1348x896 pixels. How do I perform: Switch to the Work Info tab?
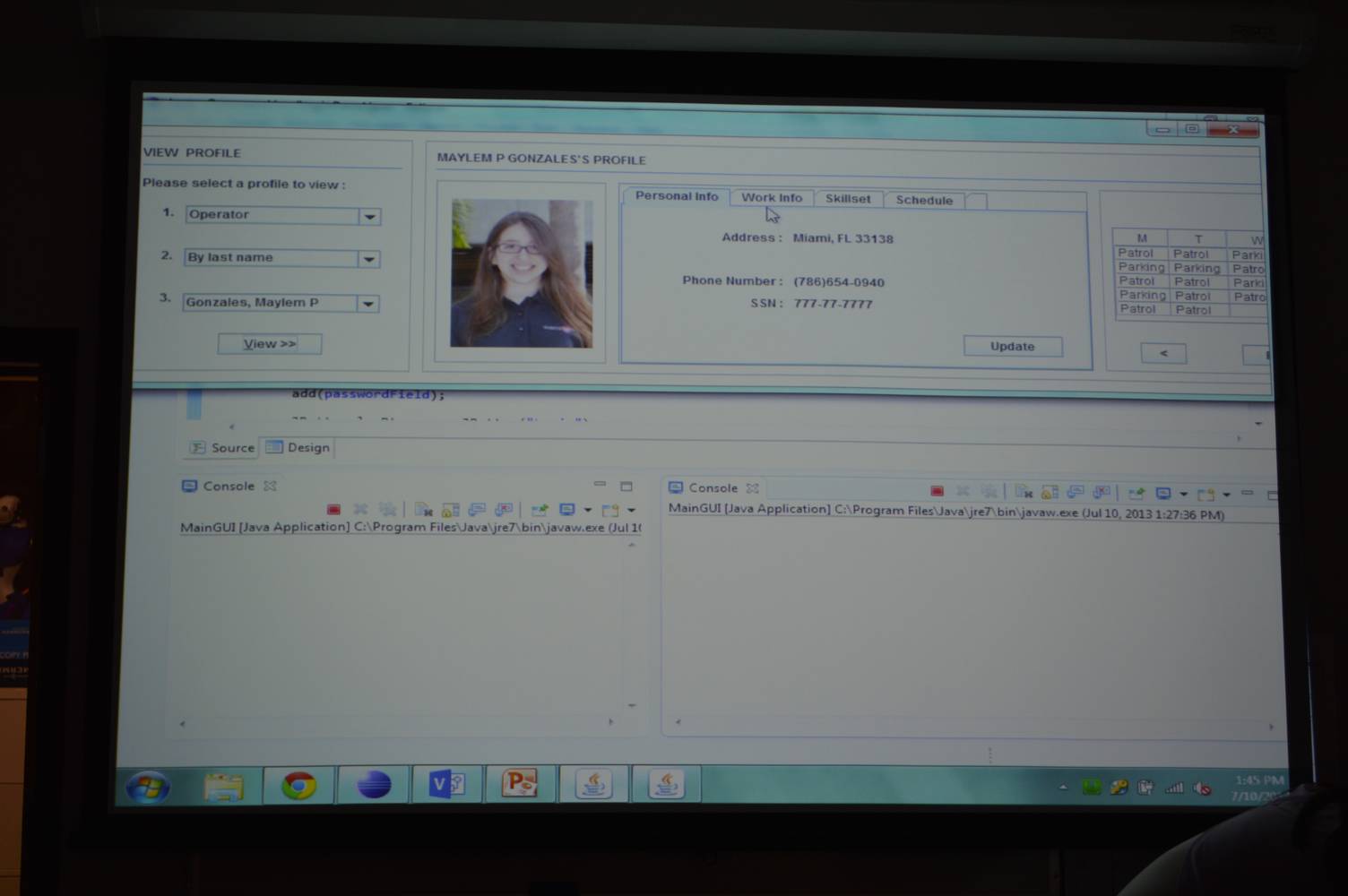click(771, 198)
